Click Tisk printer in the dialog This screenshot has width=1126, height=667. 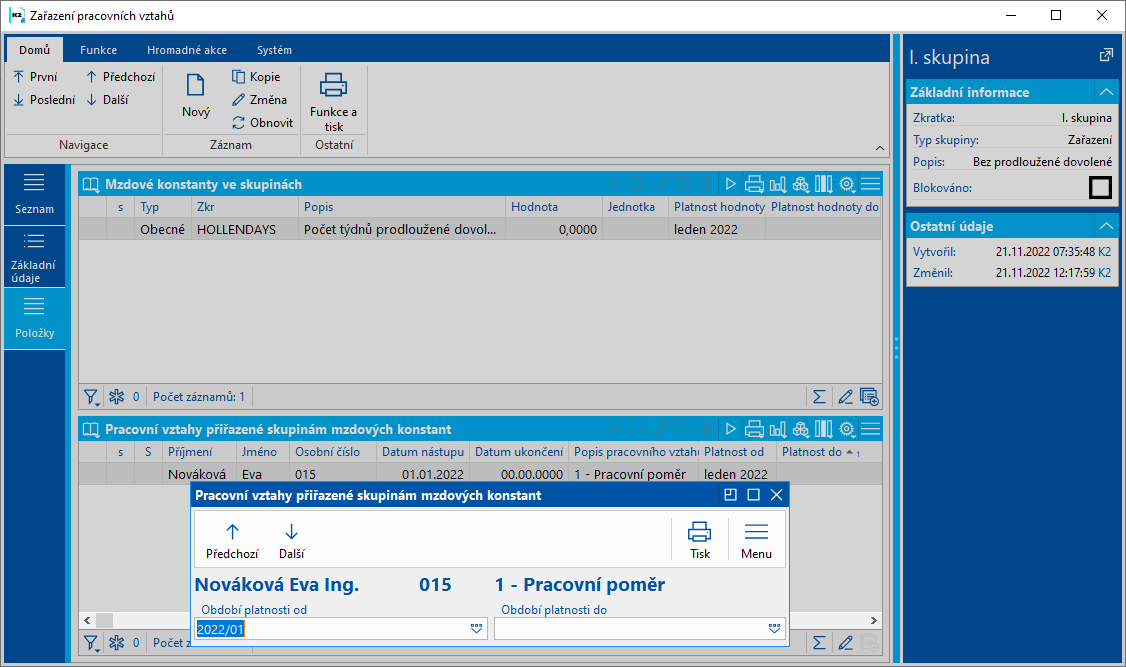699,532
